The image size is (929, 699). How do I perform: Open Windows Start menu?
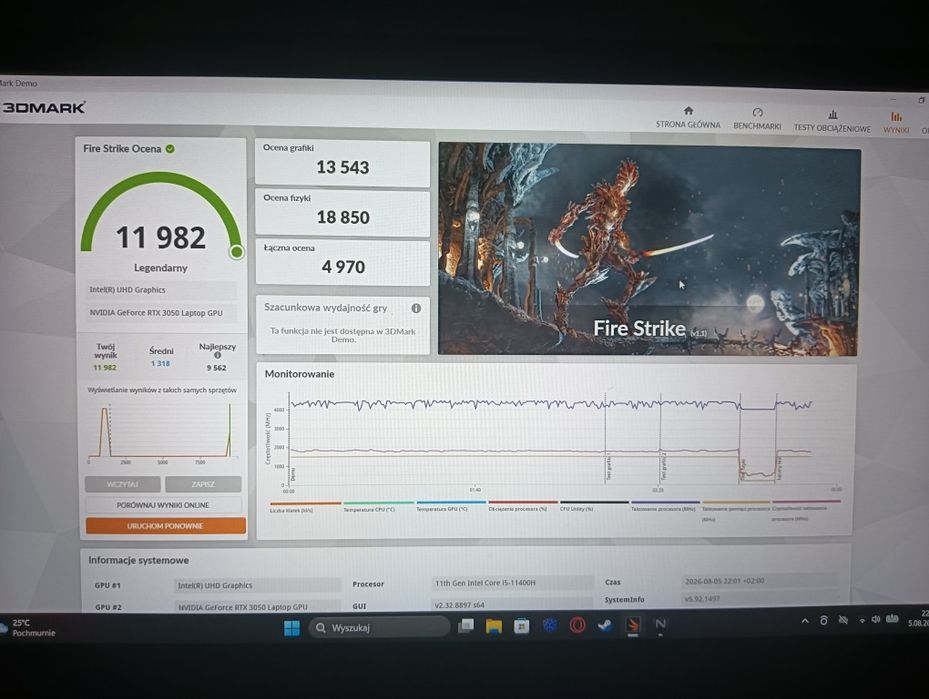tap(291, 628)
